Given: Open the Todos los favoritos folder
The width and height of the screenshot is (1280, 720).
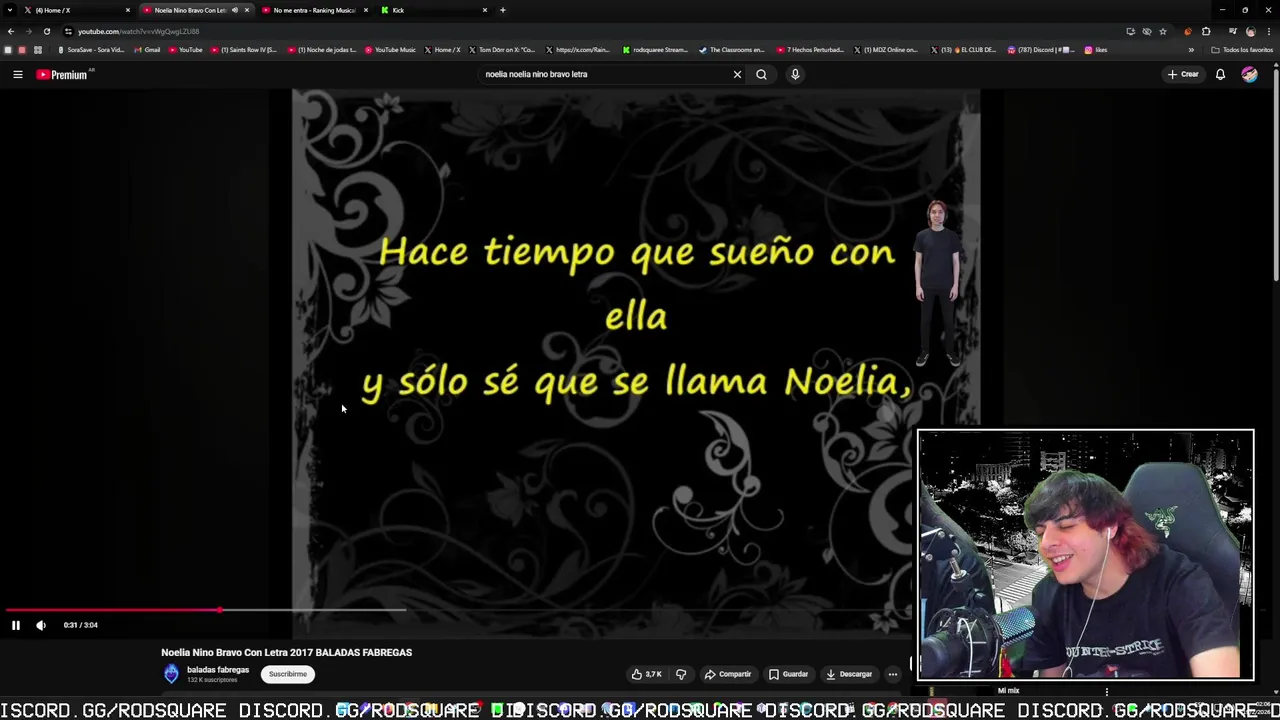Looking at the screenshot, I should [1241, 50].
